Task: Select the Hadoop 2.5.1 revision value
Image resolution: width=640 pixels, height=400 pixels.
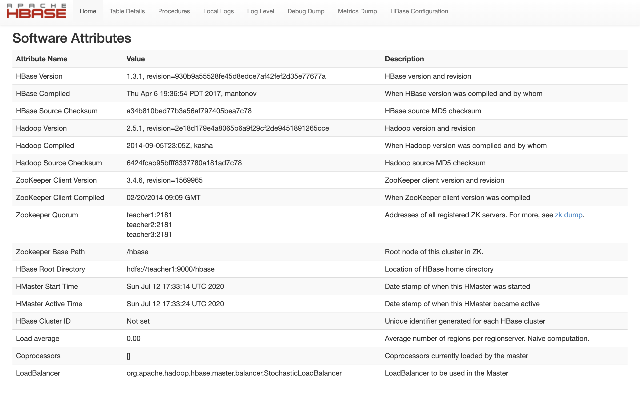Action: click(x=228, y=128)
